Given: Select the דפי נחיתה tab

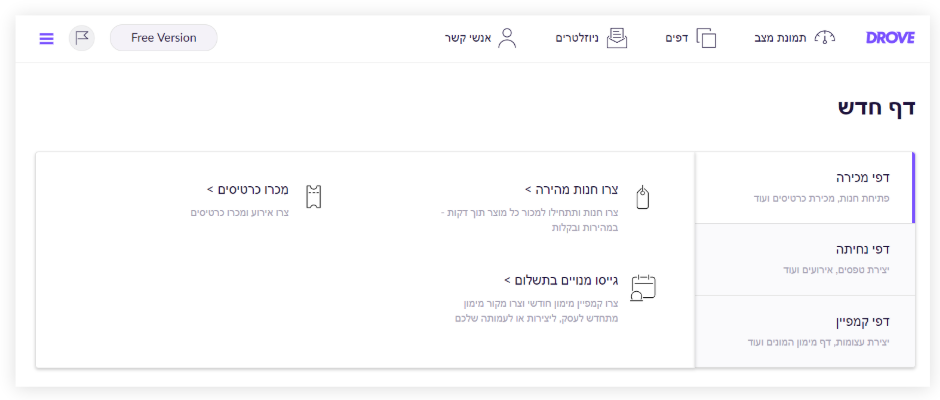Looking at the screenshot, I should pyautogui.click(x=805, y=259).
